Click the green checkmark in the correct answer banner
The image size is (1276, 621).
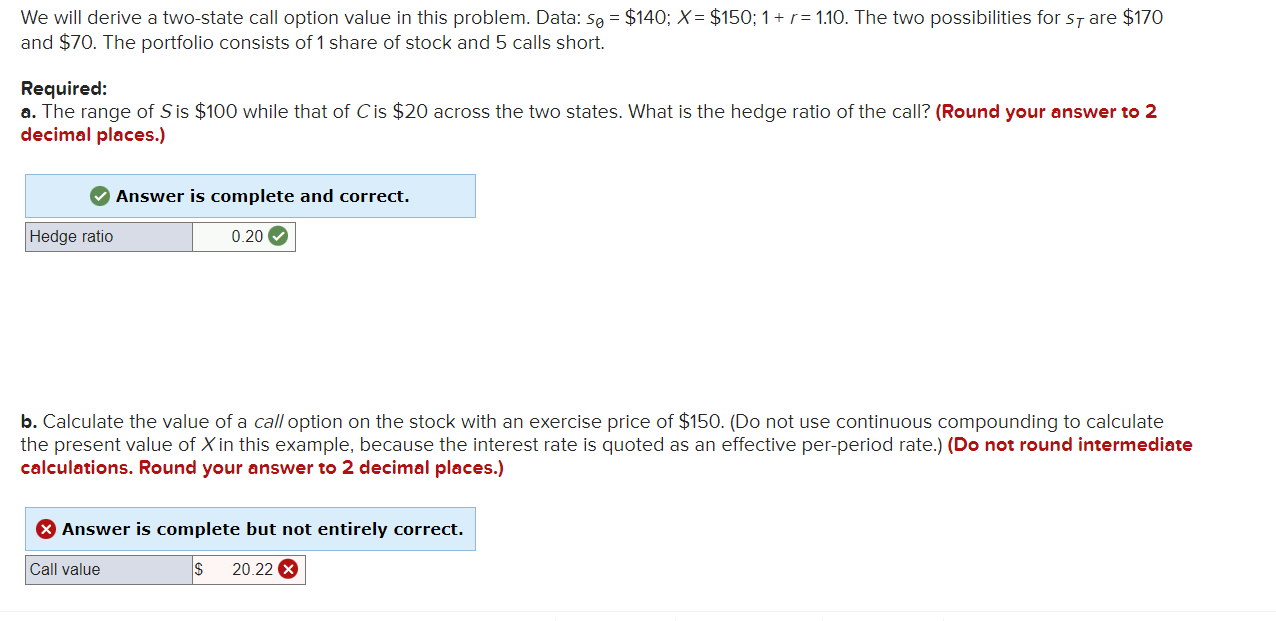click(x=99, y=195)
